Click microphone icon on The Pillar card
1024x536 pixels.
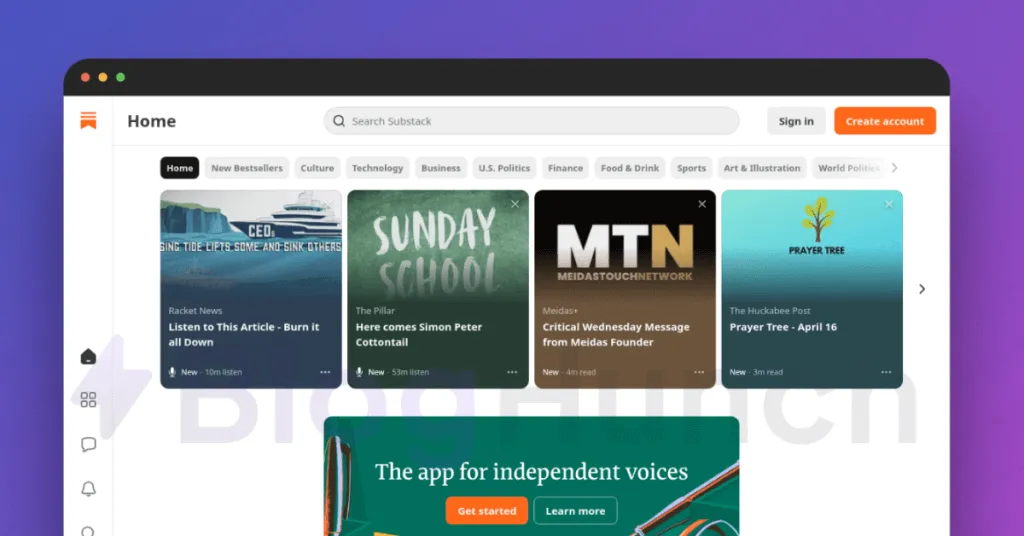tap(359, 372)
